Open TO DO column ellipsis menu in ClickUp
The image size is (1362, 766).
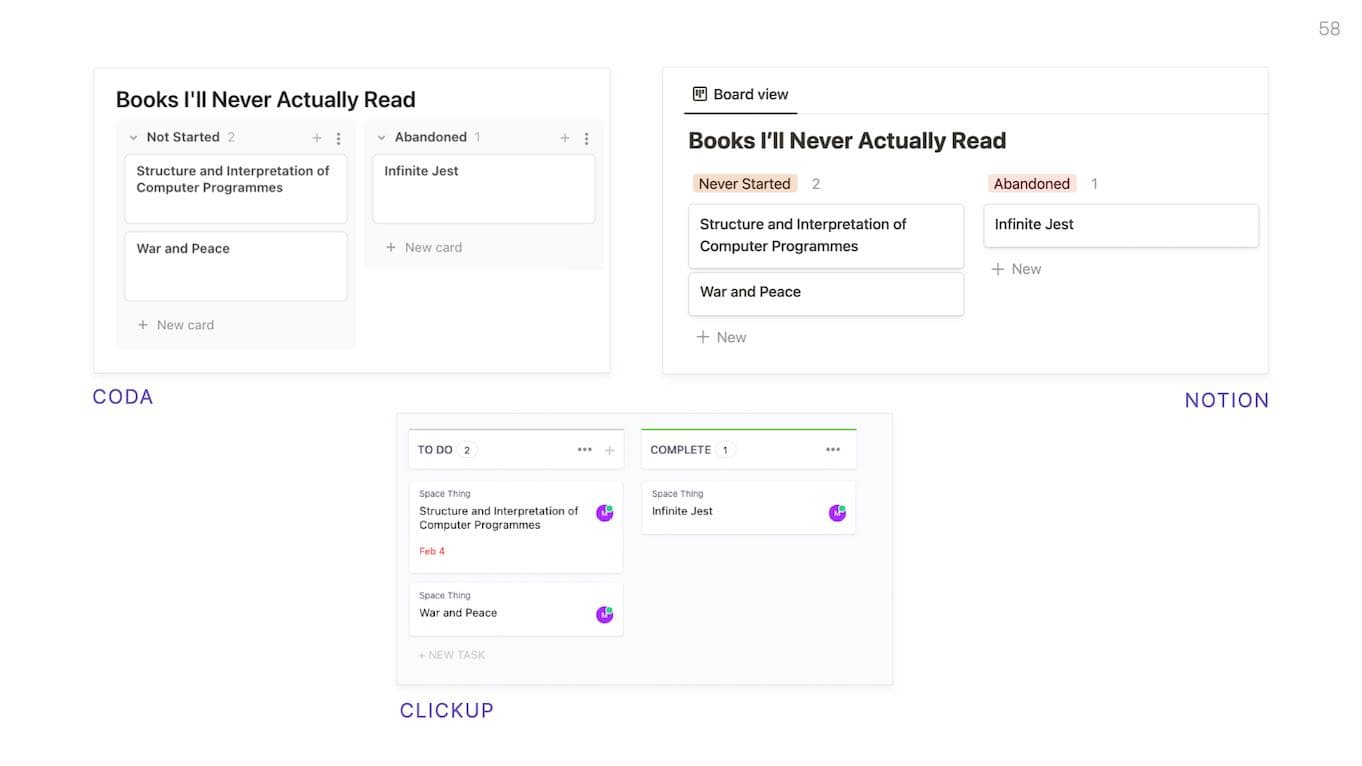pyautogui.click(x=585, y=450)
